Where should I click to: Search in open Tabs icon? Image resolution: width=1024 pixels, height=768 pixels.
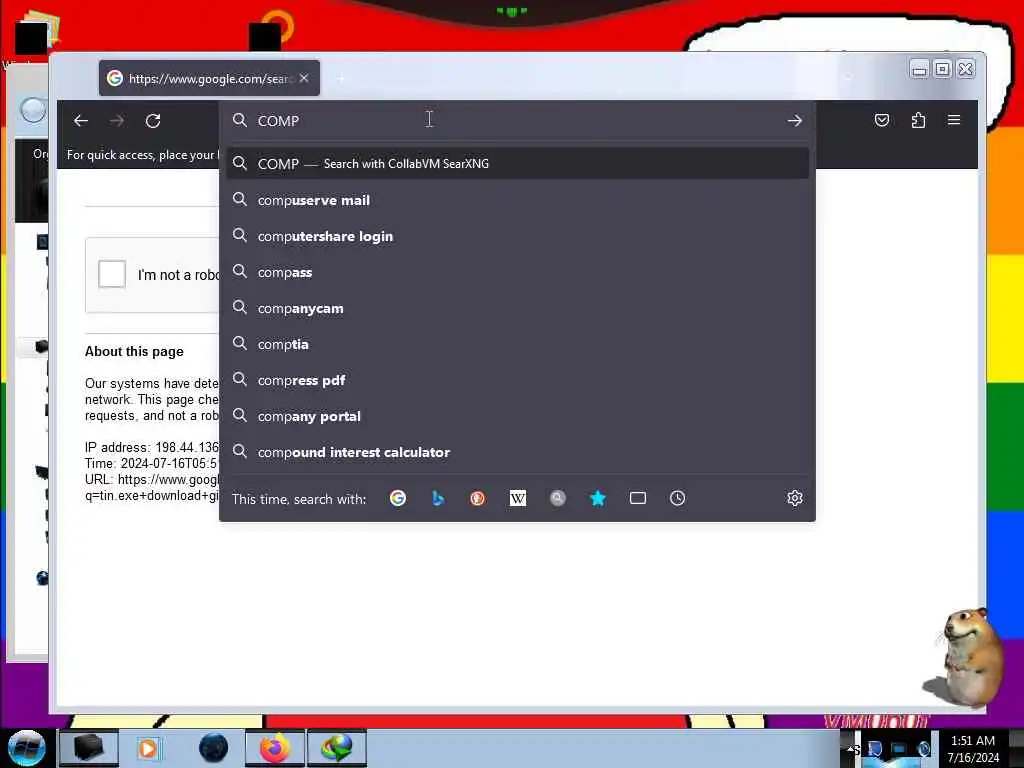coord(637,498)
